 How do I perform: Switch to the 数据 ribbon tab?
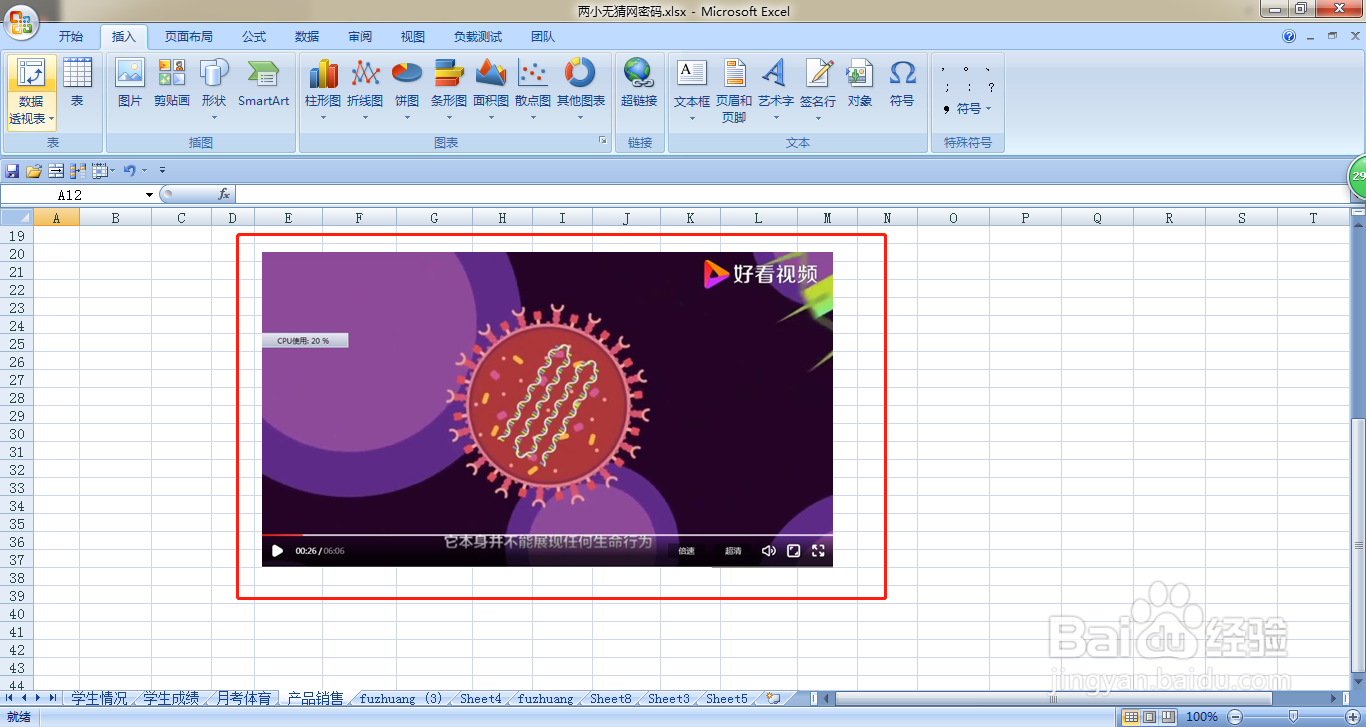pyautogui.click(x=307, y=37)
